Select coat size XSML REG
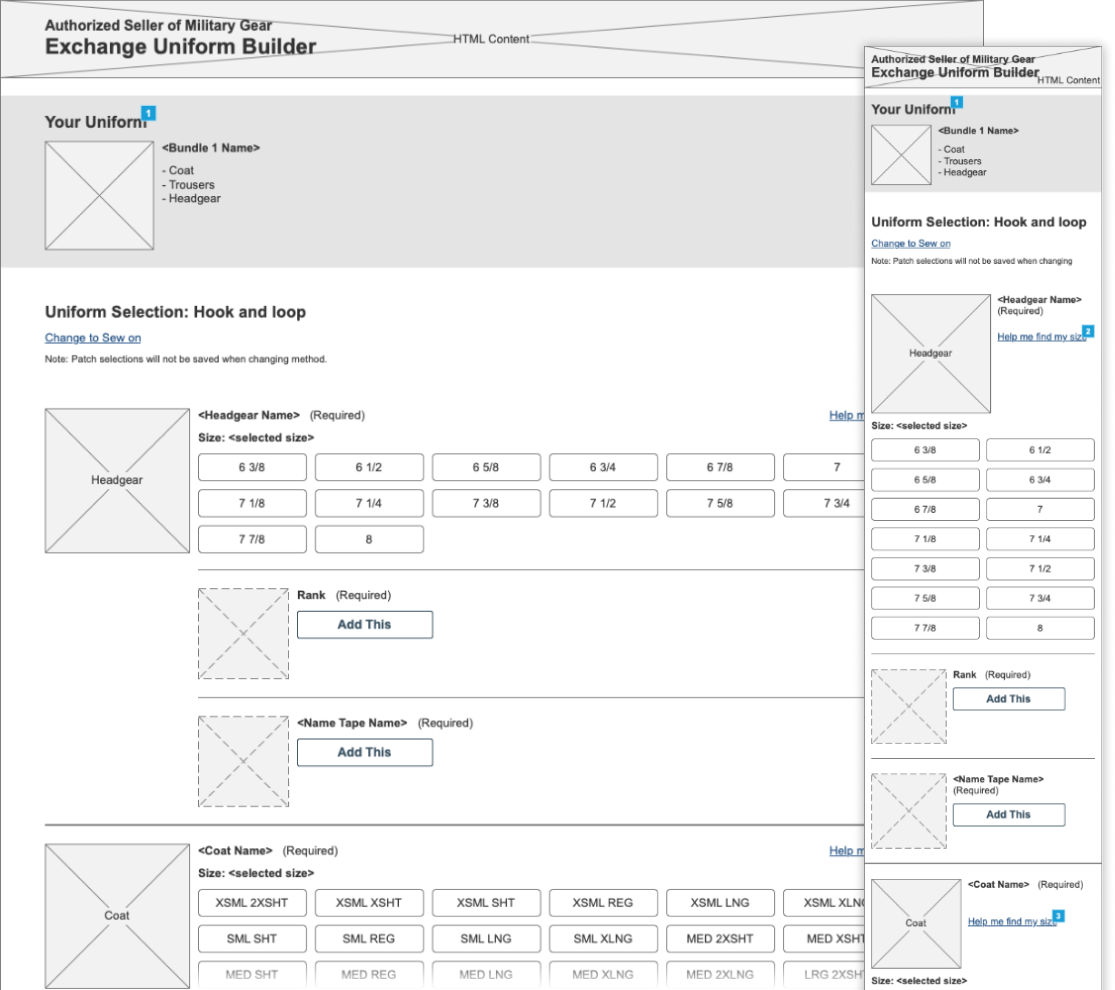 (x=602, y=903)
